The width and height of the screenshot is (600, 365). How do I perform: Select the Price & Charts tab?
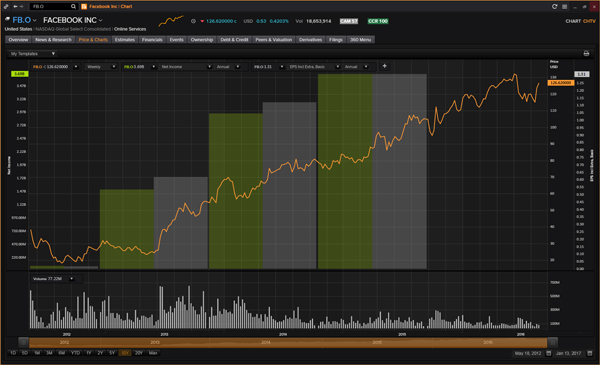tap(93, 39)
